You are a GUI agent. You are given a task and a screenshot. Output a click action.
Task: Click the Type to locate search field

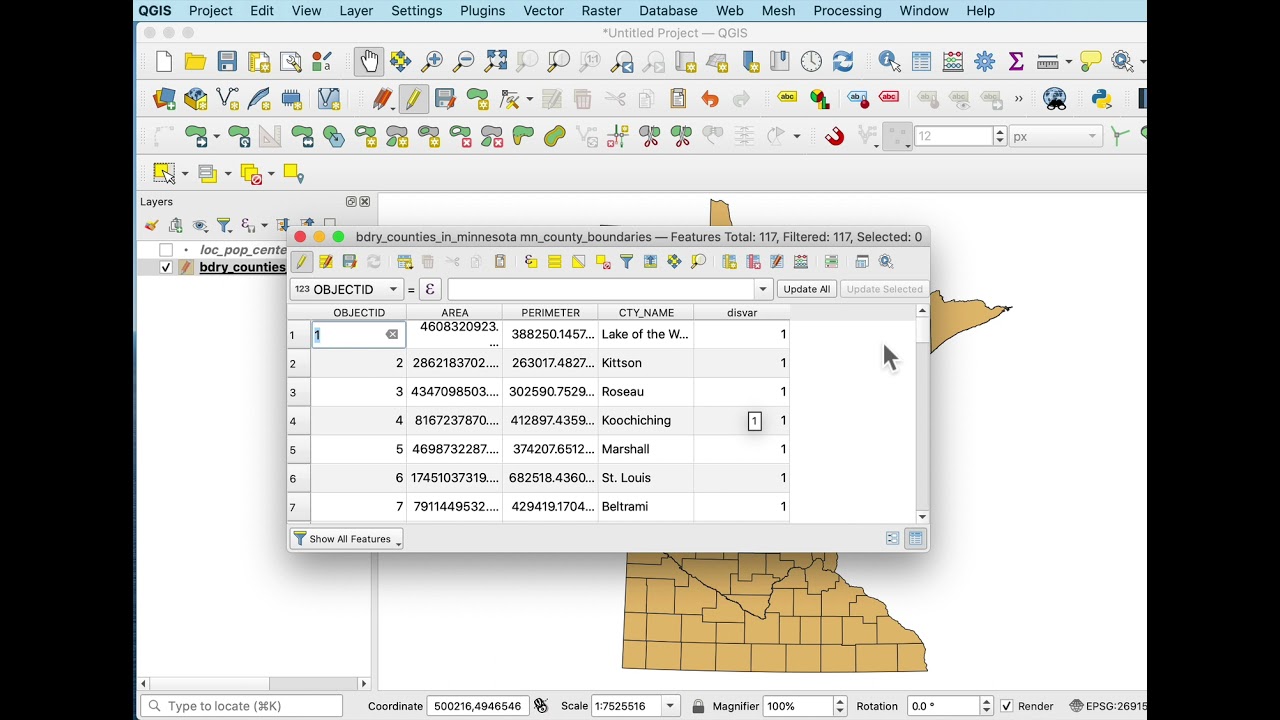pos(242,706)
